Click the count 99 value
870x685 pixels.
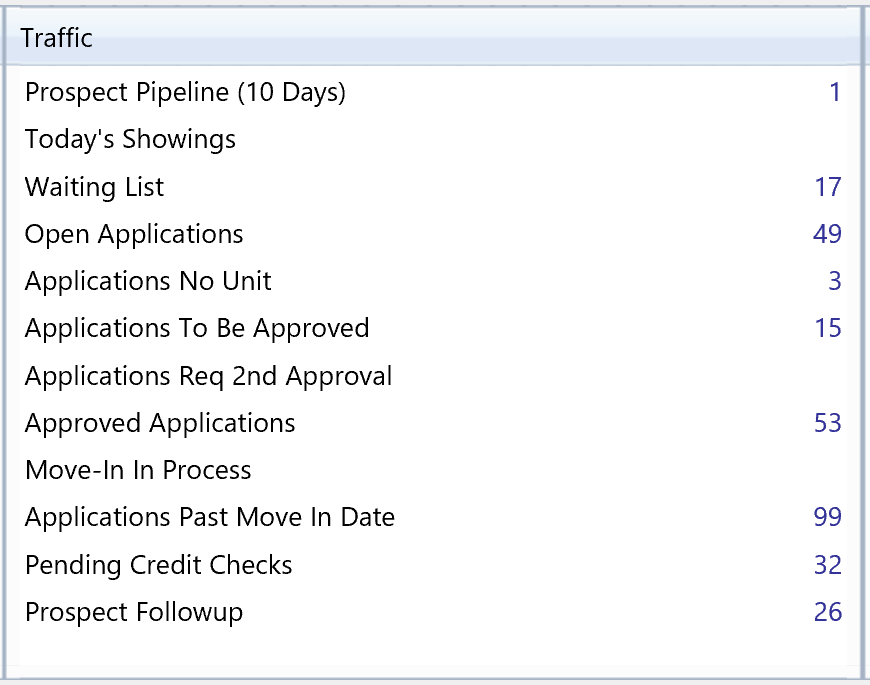828,517
